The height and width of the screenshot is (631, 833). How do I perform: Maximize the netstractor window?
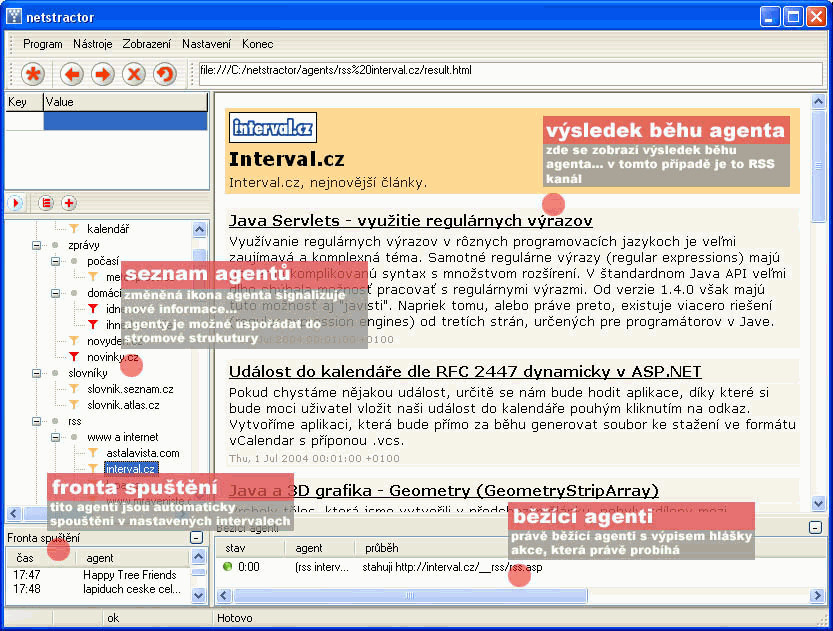pyautogui.click(x=793, y=17)
